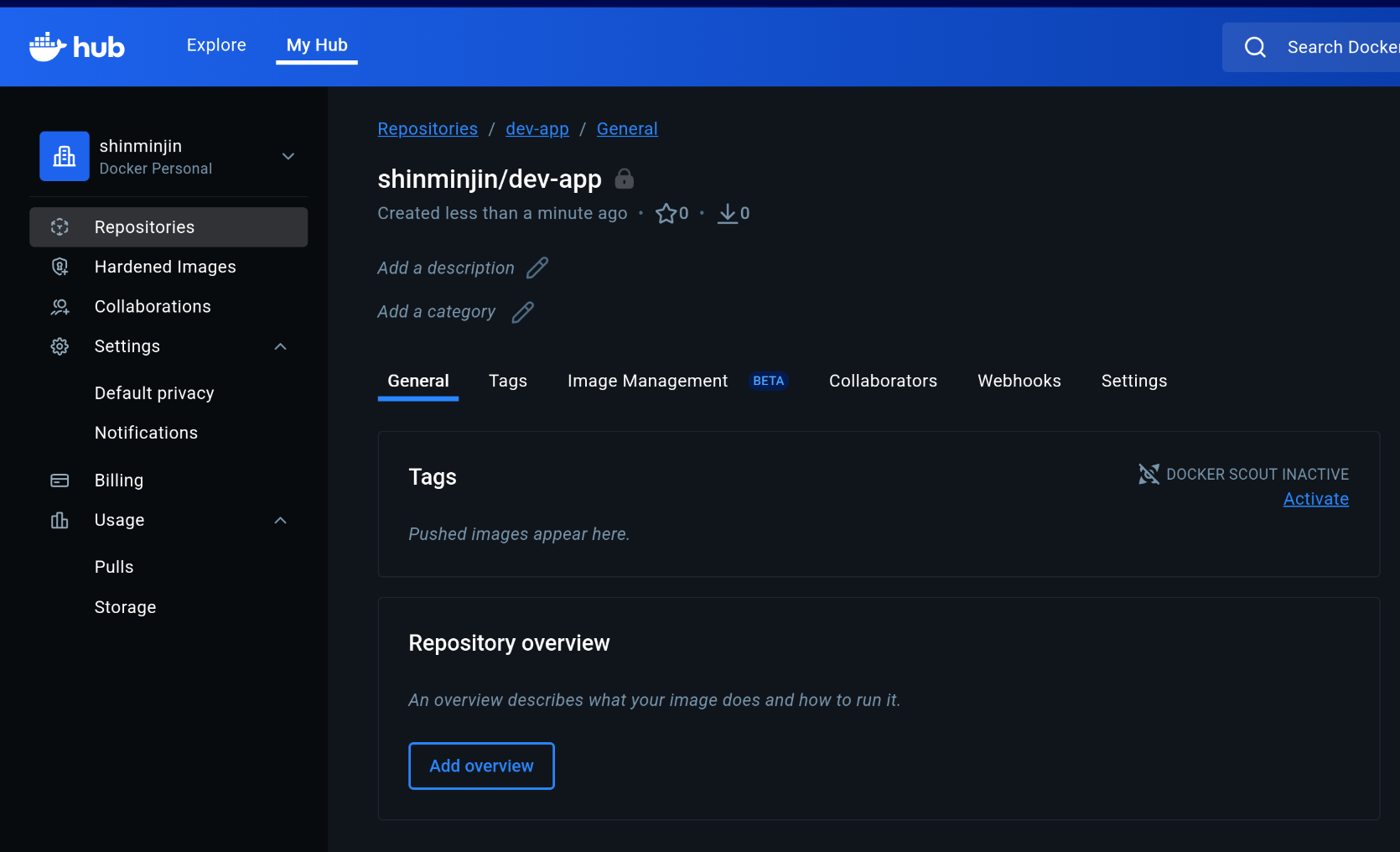This screenshot has height=852, width=1400.
Task: Click the shinminjin organization avatar icon
Action: (65, 156)
